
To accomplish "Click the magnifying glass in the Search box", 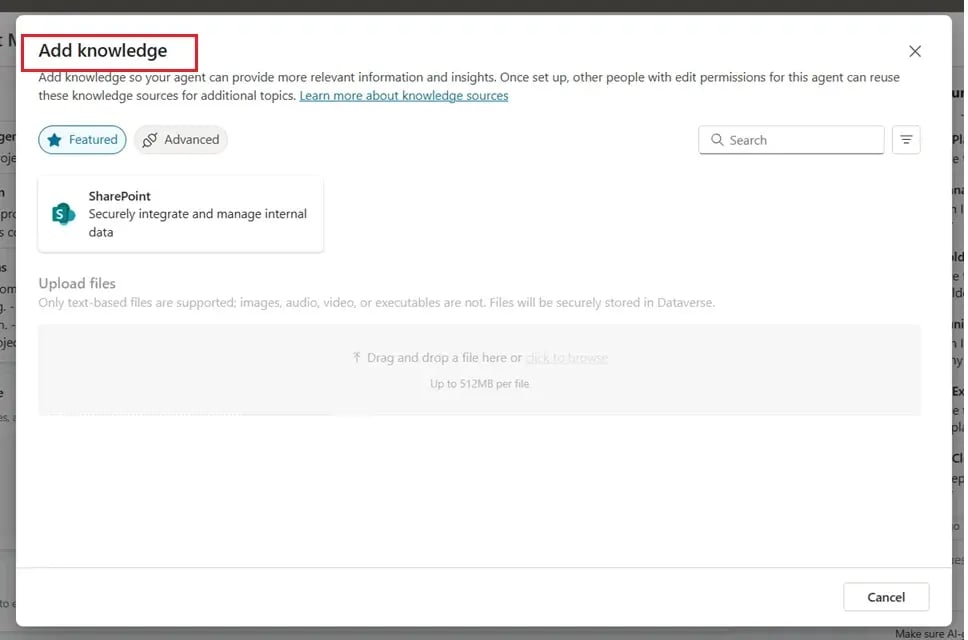I will pyautogui.click(x=717, y=140).
